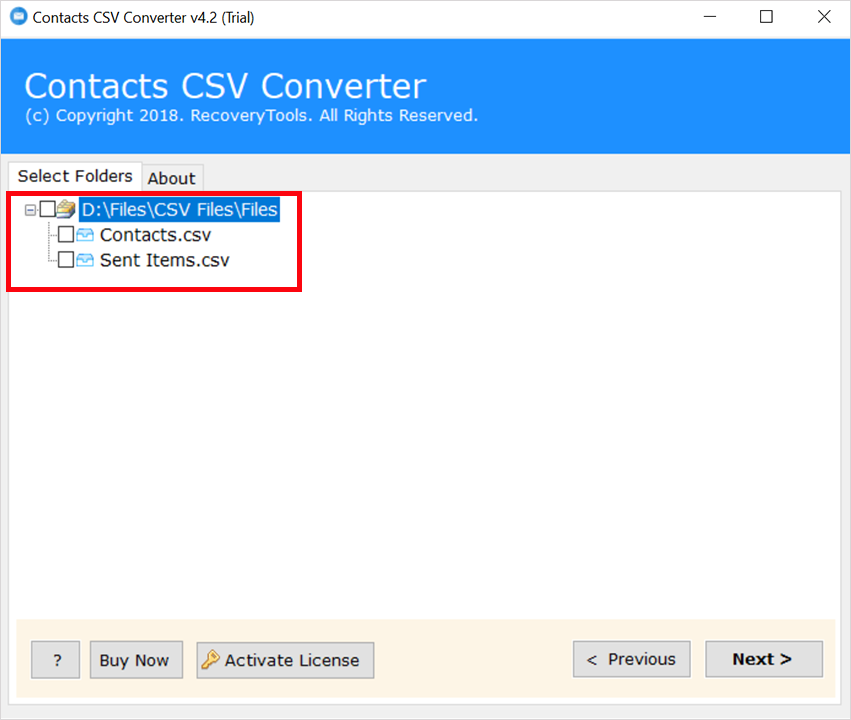
Task: Go back with the Previous button
Action: tap(632, 659)
